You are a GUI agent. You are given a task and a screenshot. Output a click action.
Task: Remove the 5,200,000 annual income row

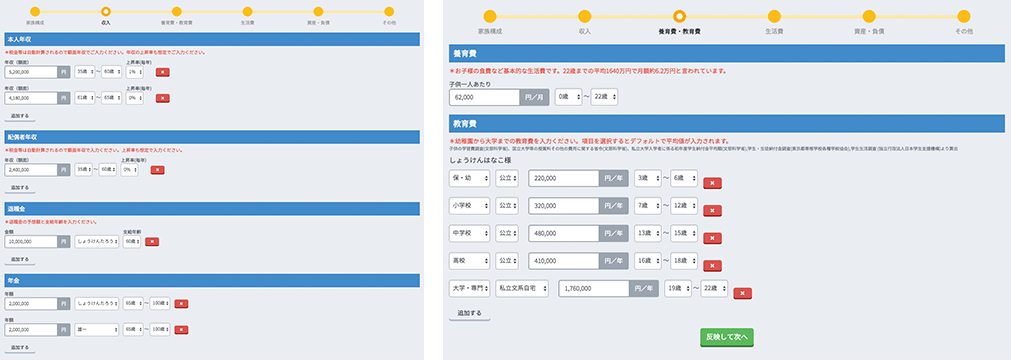pos(162,72)
